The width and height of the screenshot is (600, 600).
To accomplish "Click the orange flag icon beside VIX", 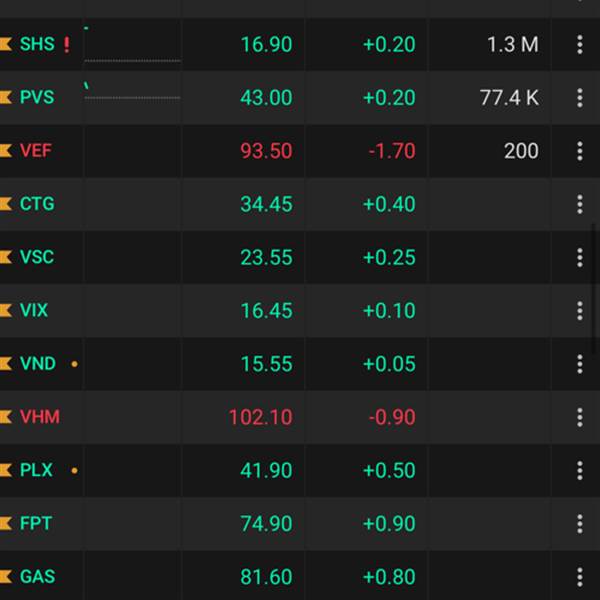I will click(x=7, y=311).
